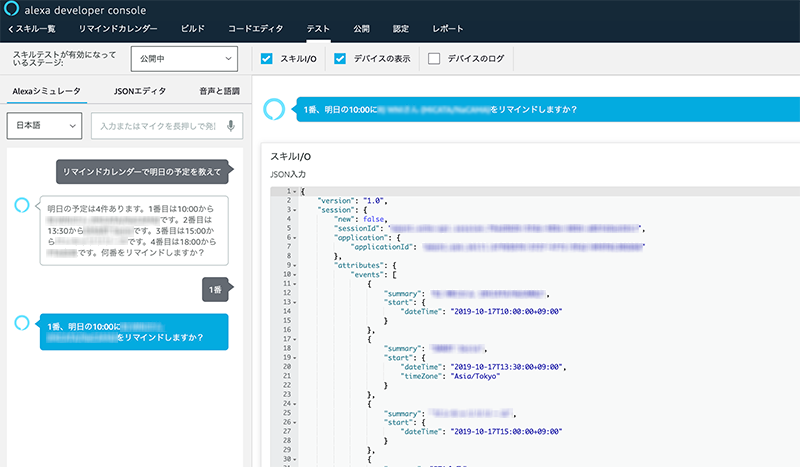Click Alexa ring icon beside リマインドしますか reply
The height and width of the screenshot is (467, 800).
tap(22, 323)
